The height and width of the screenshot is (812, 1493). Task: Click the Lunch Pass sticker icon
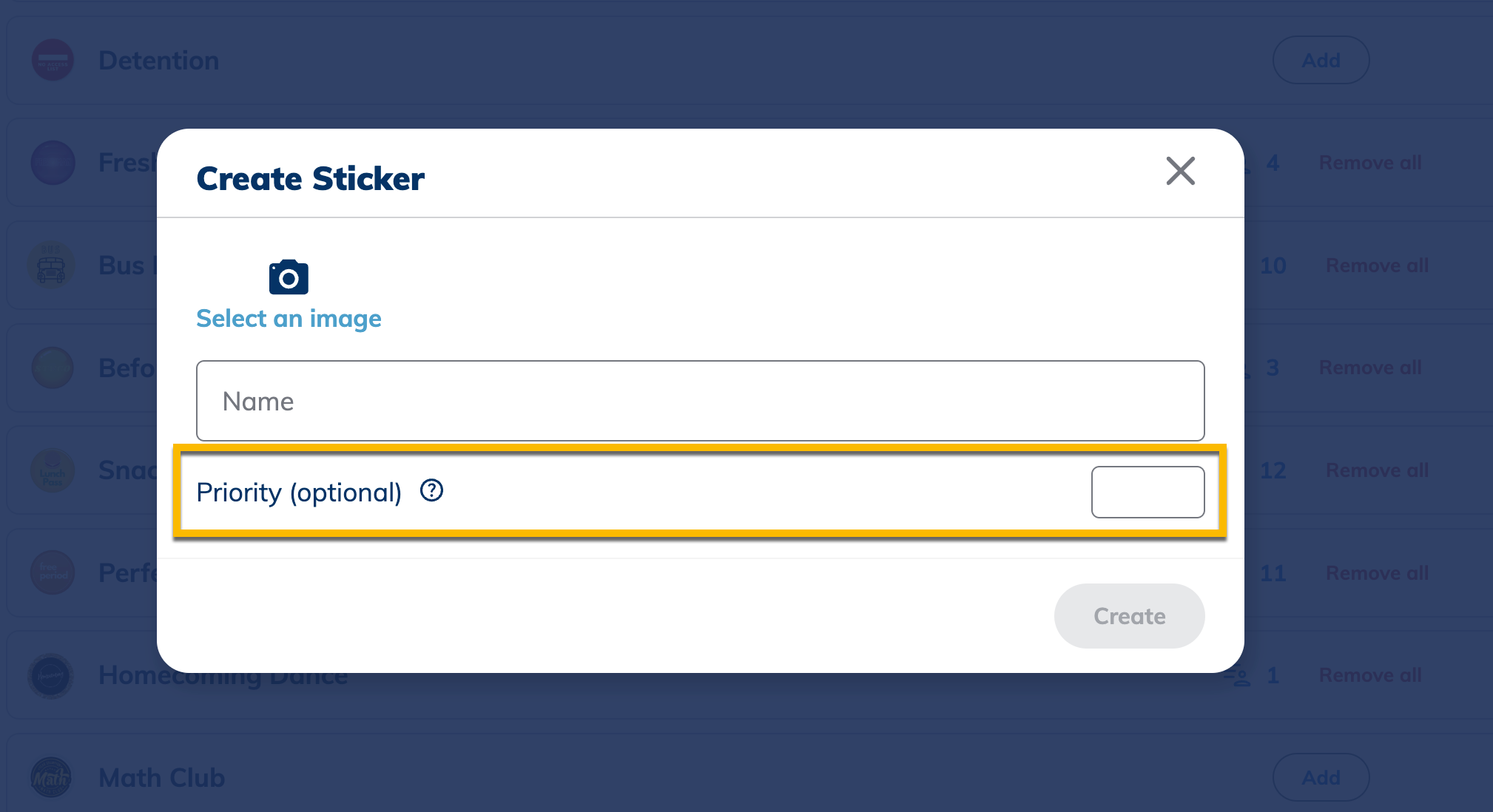53,470
